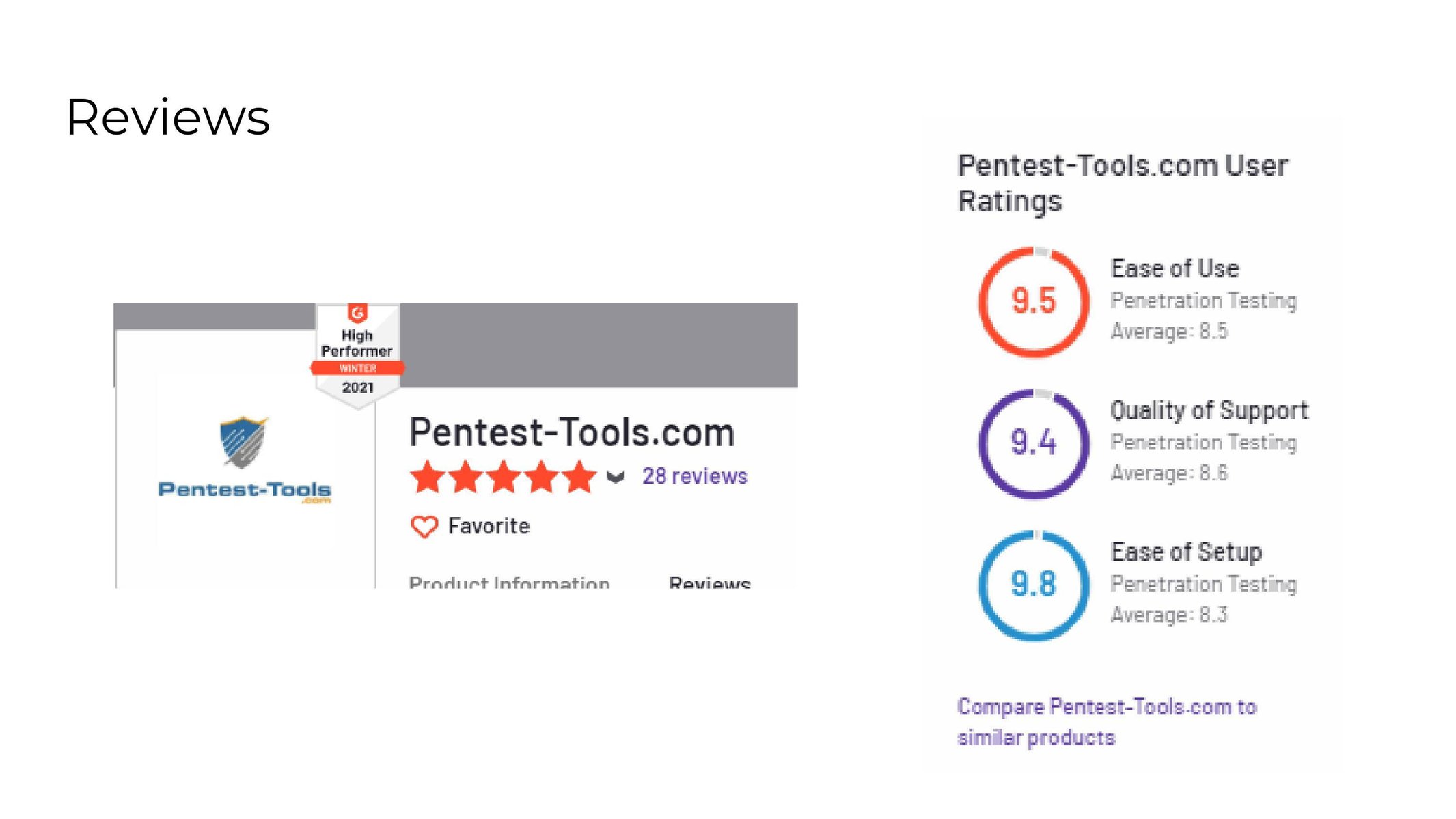Click the fifth orange rating star

pos(579,477)
